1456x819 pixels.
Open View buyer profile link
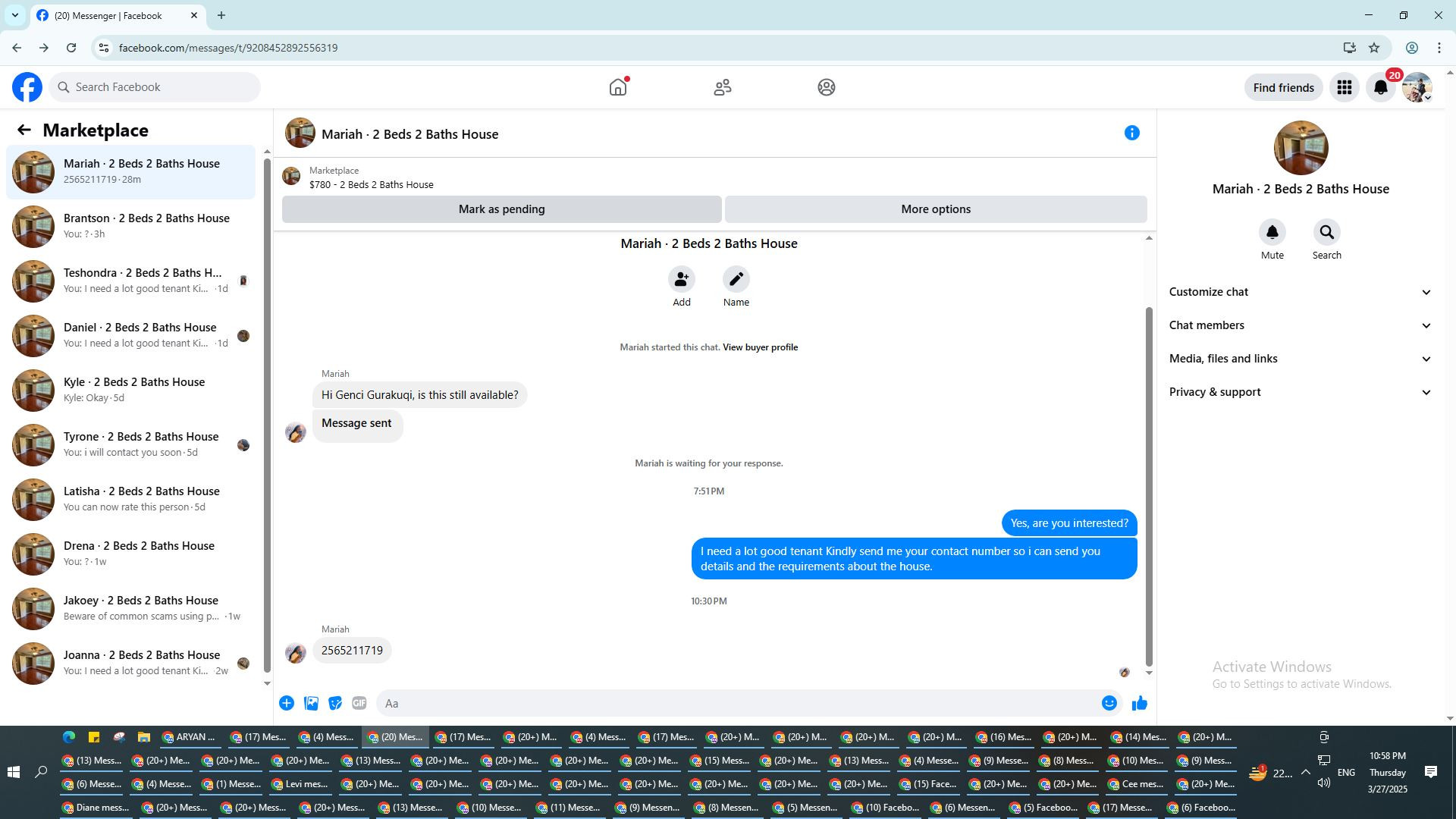[760, 347]
